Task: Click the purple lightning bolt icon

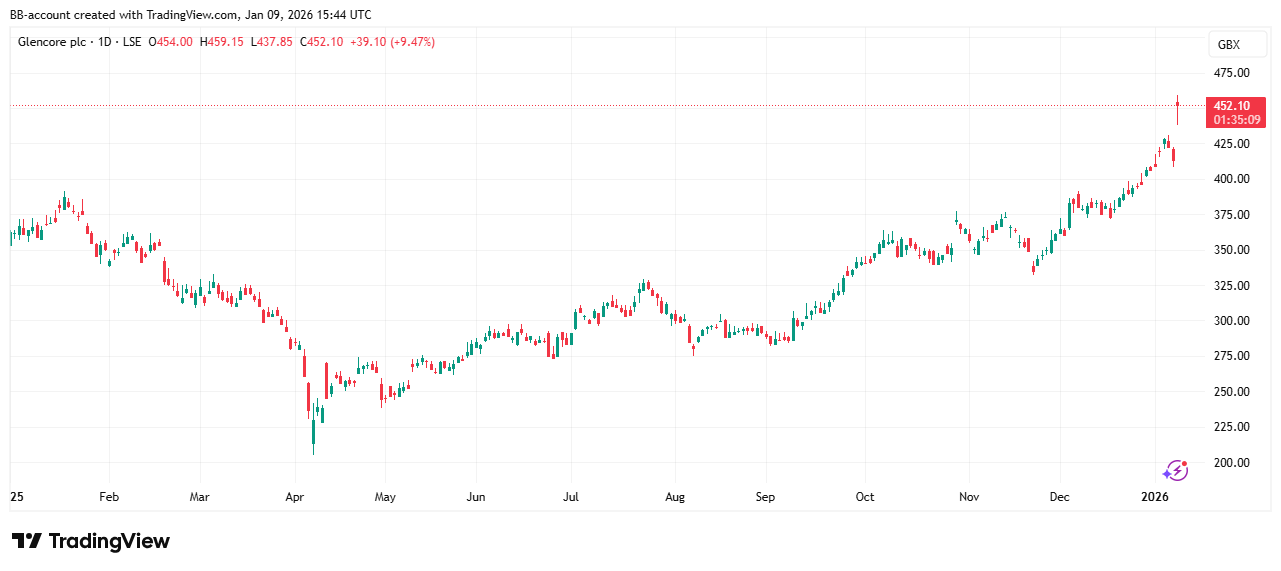Action: point(1175,470)
